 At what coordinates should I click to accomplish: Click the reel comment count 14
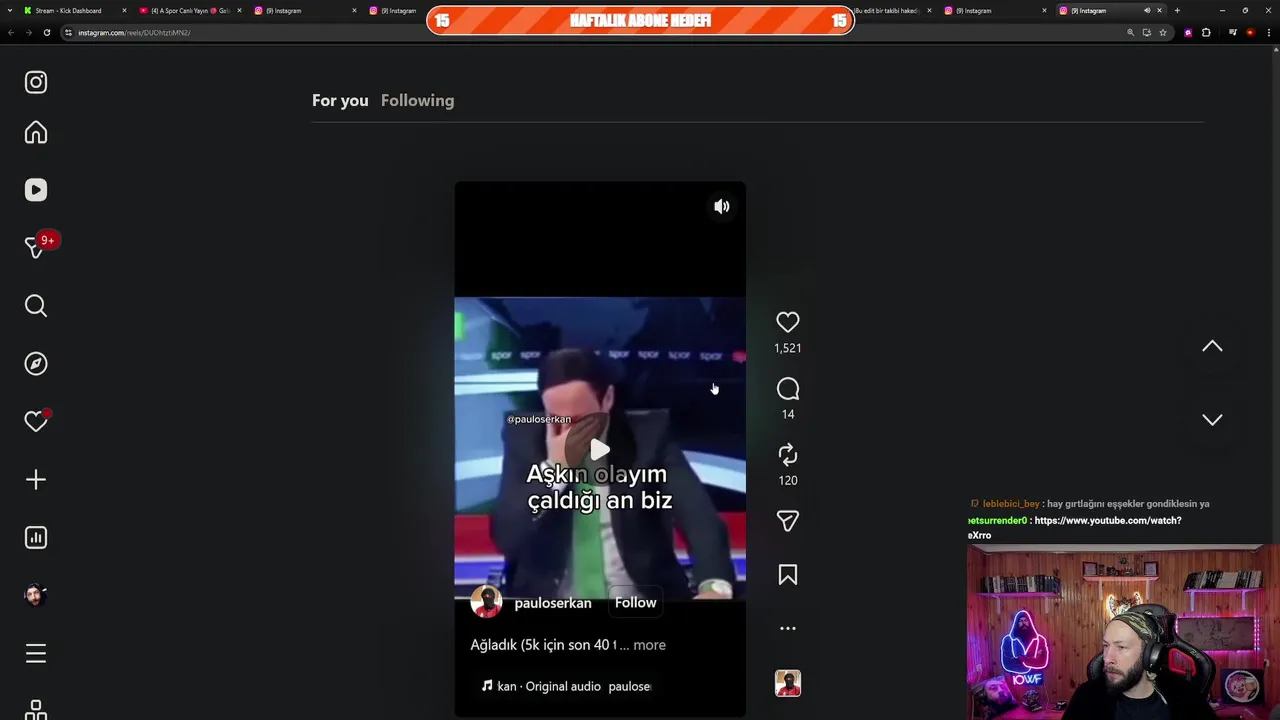pos(788,414)
